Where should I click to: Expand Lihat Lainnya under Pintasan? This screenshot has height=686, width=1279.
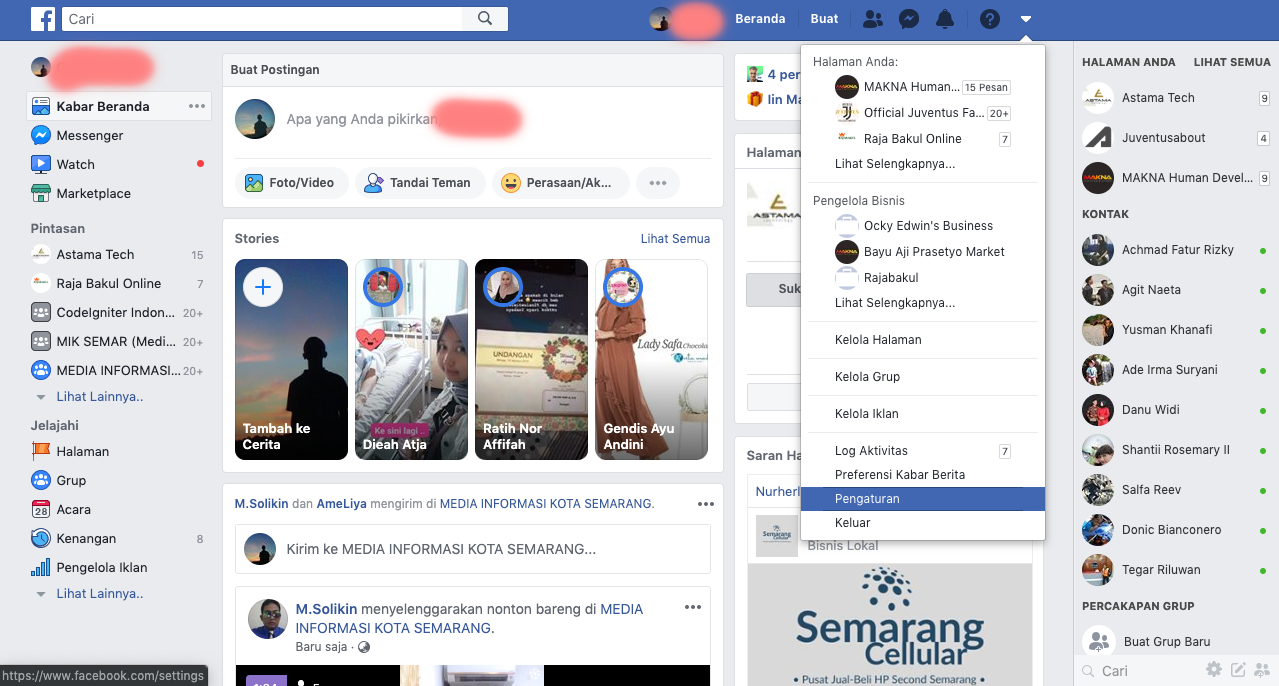(x=100, y=396)
